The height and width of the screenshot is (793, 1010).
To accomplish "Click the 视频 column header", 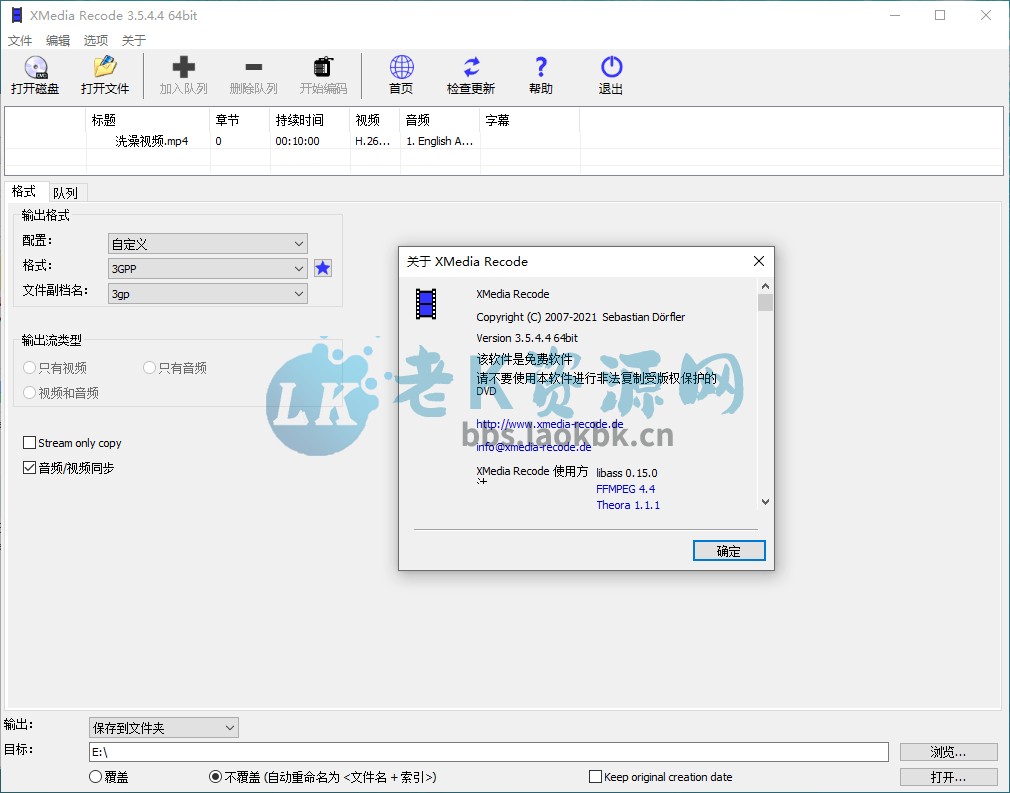I will pos(375,120).
